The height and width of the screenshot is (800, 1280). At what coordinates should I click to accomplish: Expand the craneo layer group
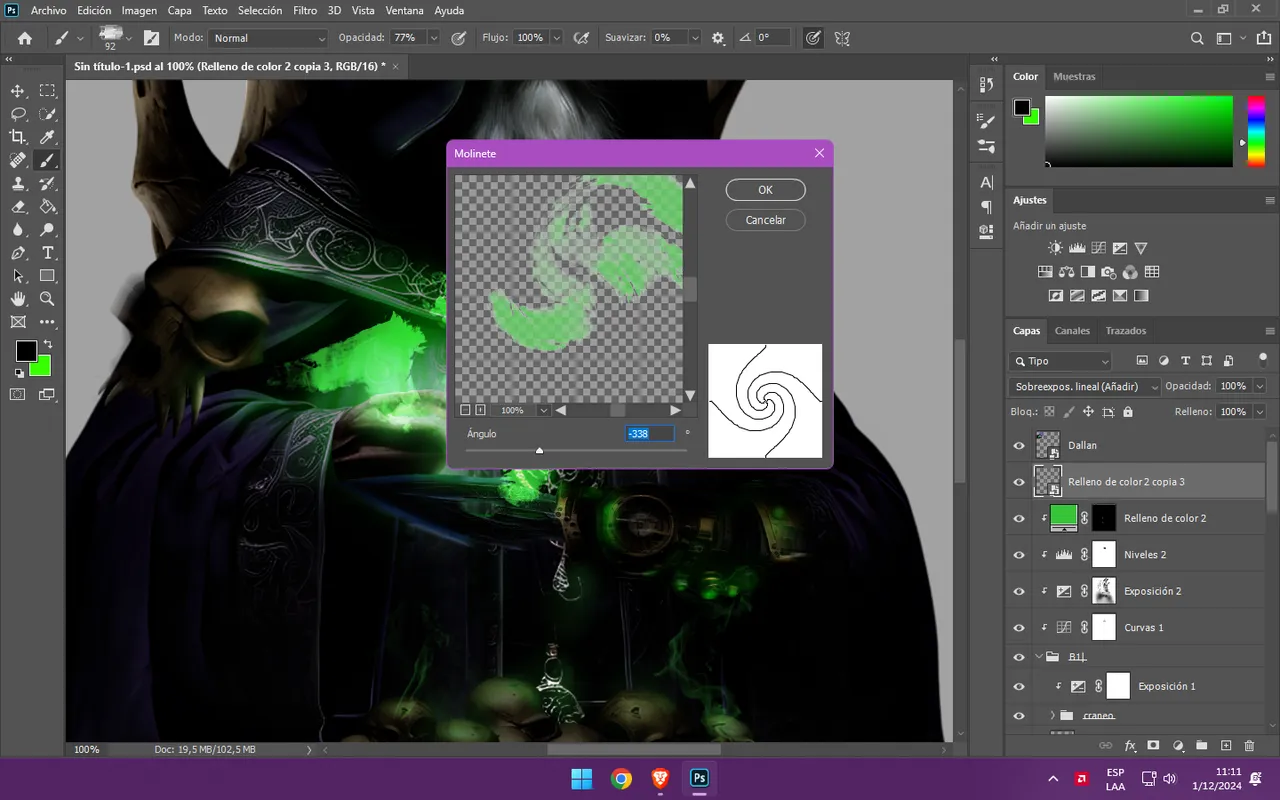(x=1052, y=715)
